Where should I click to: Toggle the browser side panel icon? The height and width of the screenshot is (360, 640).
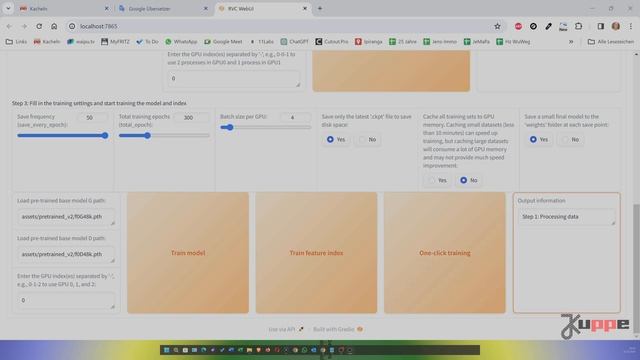click(600, 26)
